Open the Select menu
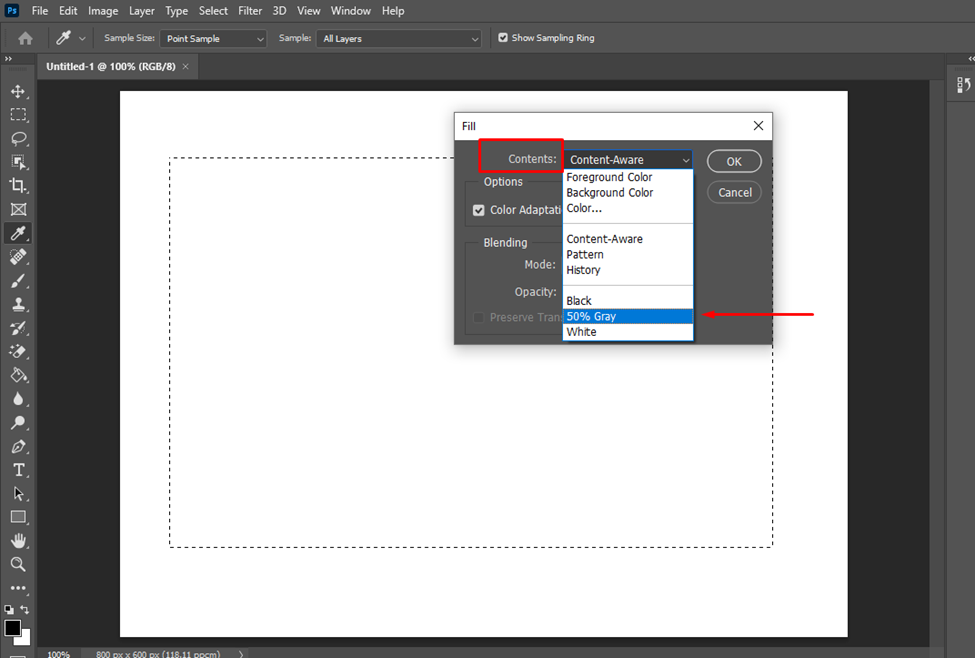Screen dimensions: 975x658 [x=213, y=11]
